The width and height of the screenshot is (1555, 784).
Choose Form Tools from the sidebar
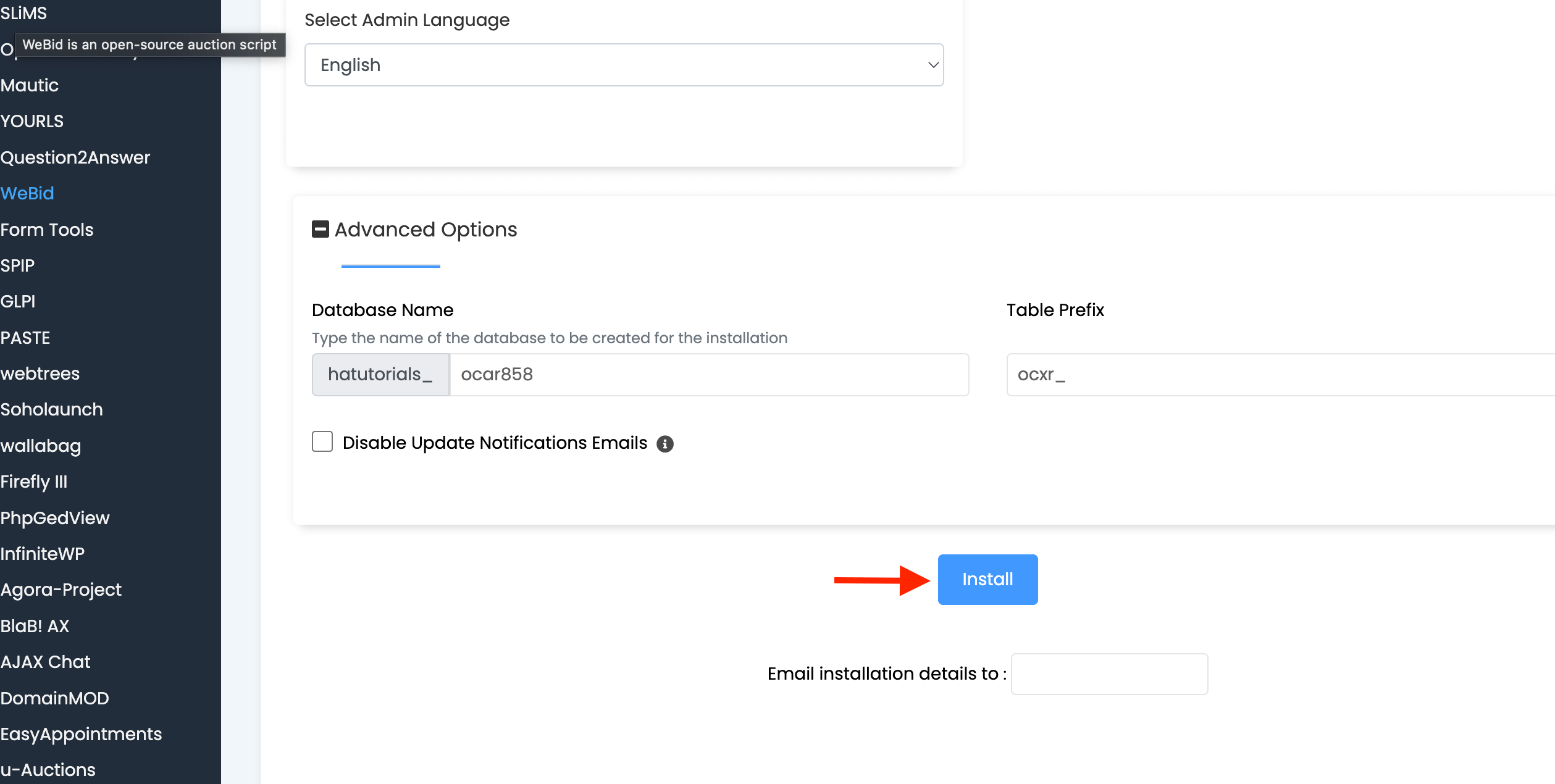[47, 230]
